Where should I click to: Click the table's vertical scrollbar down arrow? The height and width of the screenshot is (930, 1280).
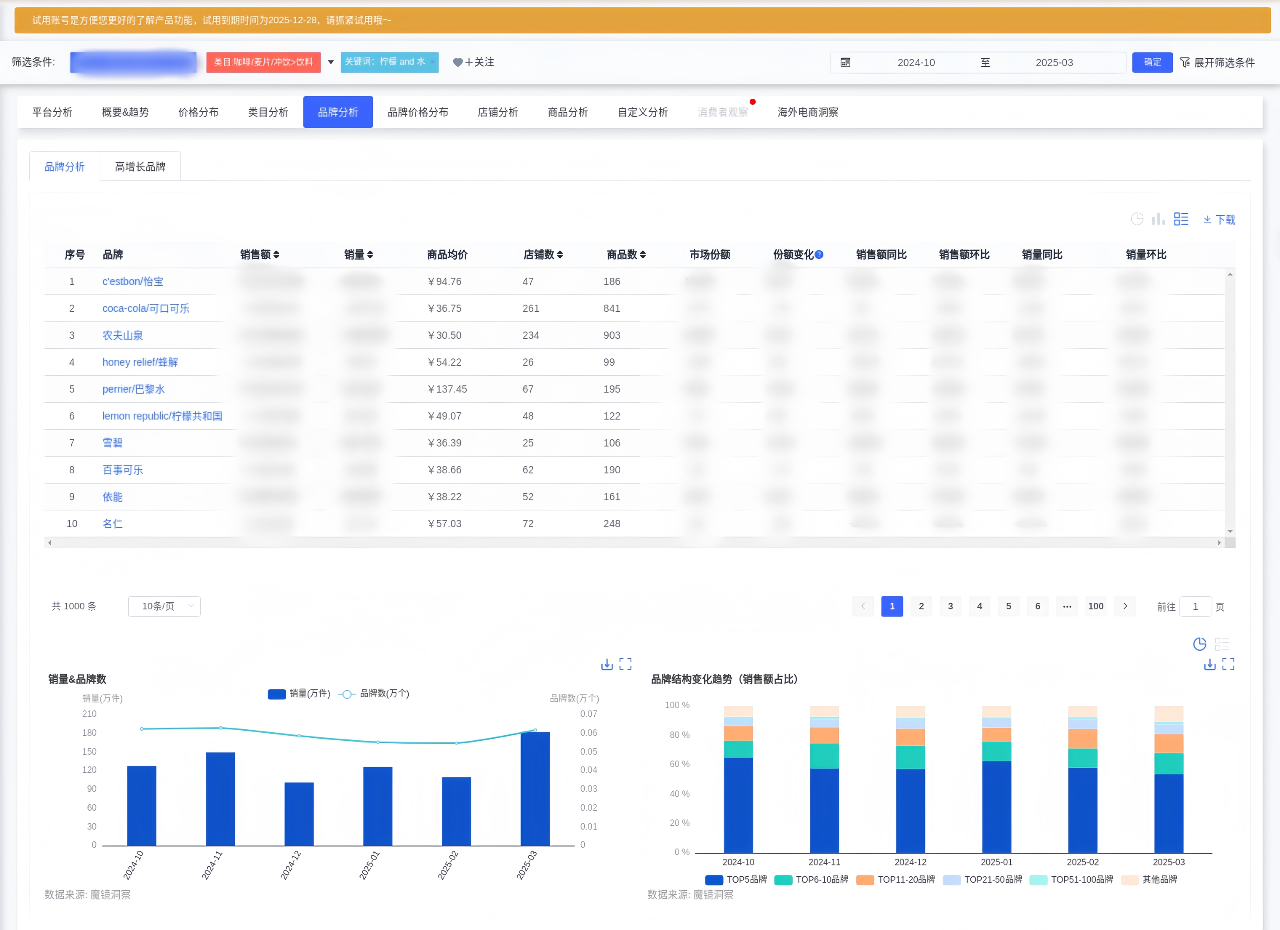1230,532
